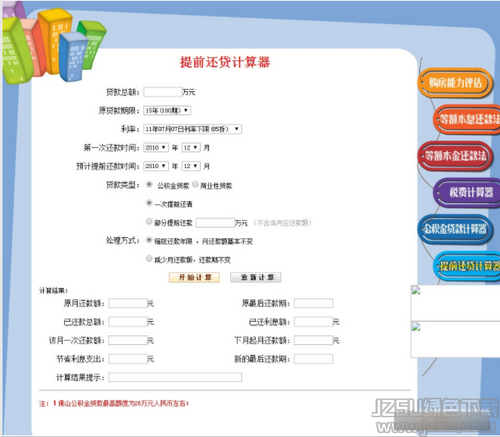This screenshot has width=500, height=437.
Task: Open the 预计提前还款时间 month dropdown
Action: (x=191, y=166)
